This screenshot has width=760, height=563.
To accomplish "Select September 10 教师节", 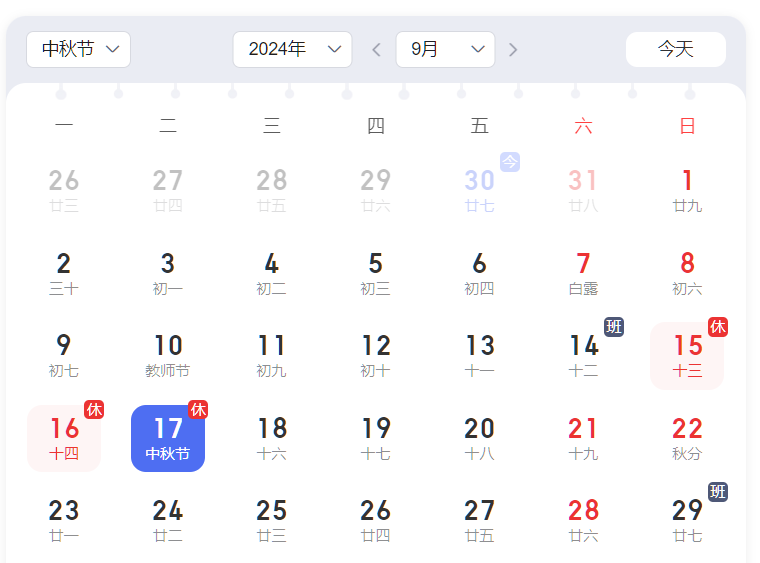I will [168, 356].
